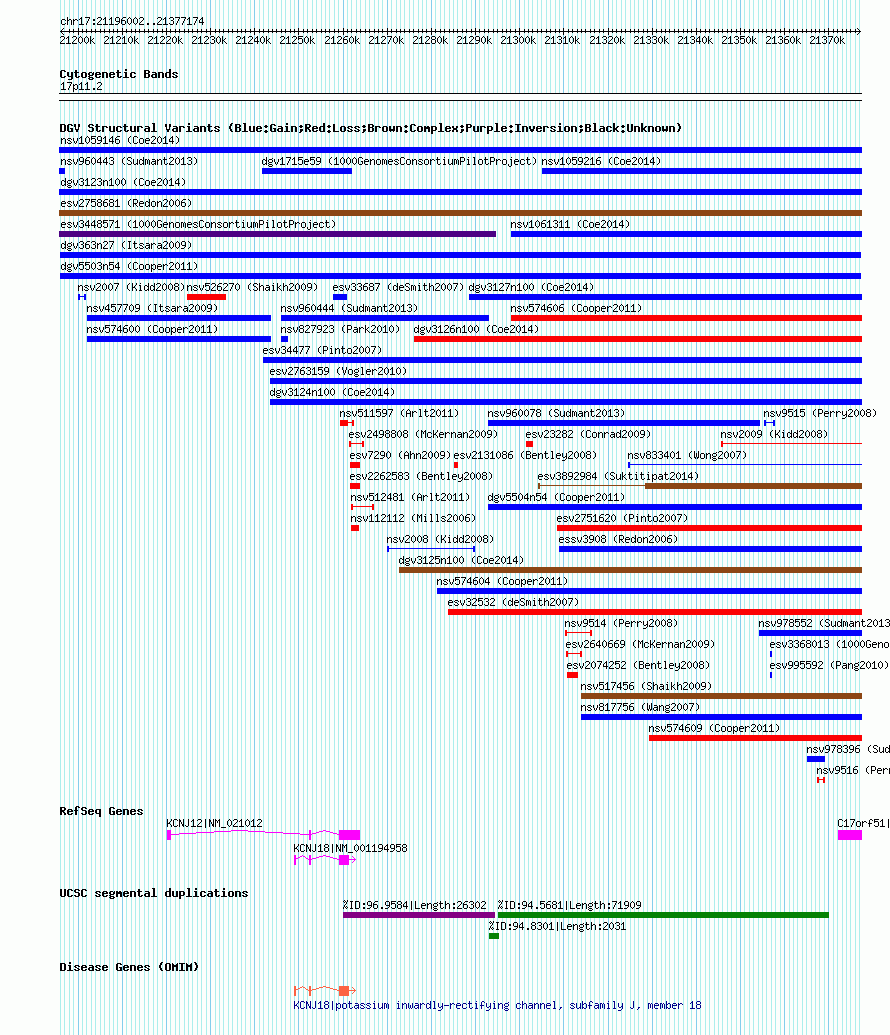Click nsv511597 (Arlt2011) label
Screen dimensions: 890x1035
pyautogui.click(x=399, y=414)
